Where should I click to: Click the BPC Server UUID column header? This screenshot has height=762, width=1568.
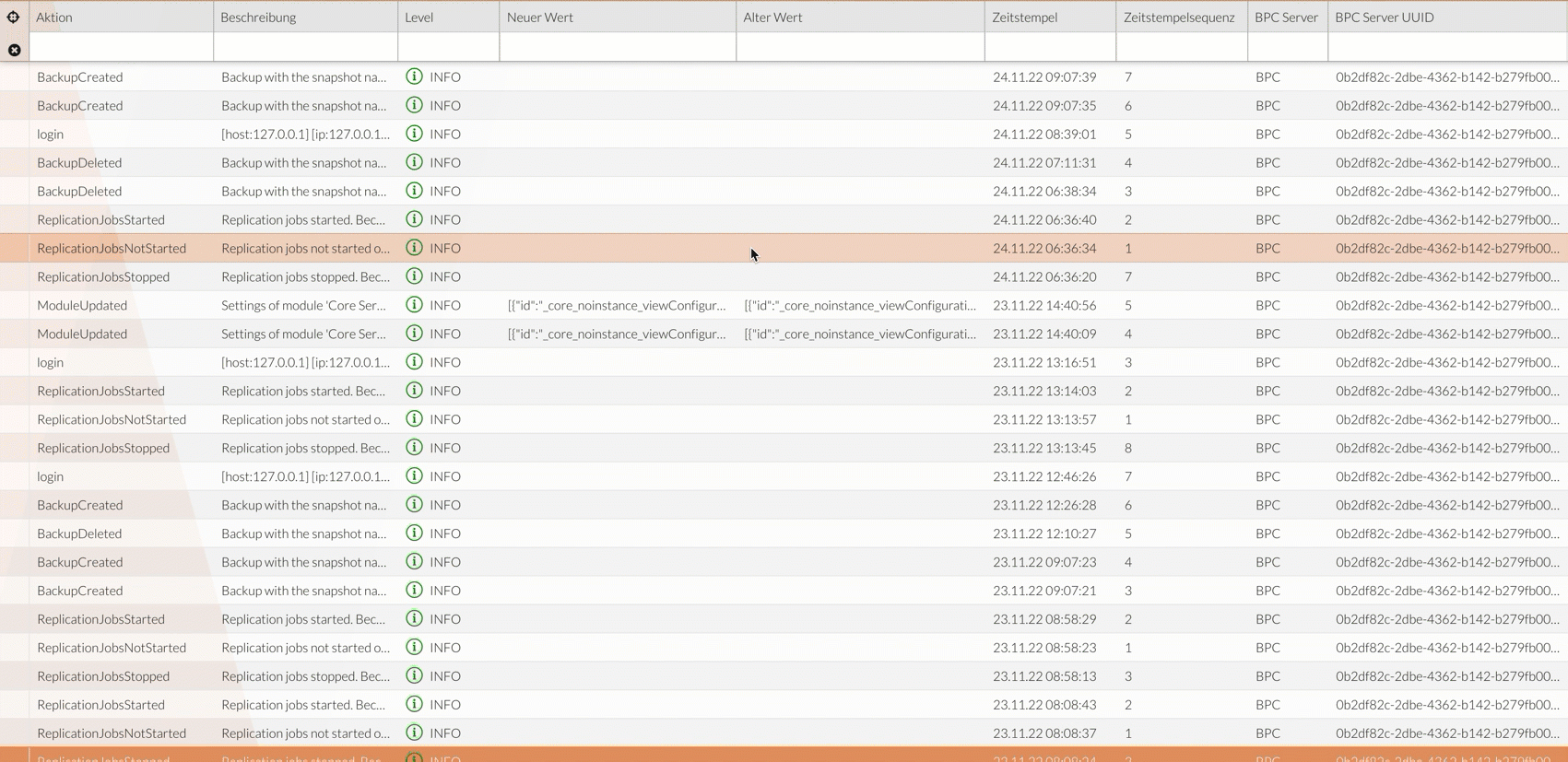pos(1446,17)
